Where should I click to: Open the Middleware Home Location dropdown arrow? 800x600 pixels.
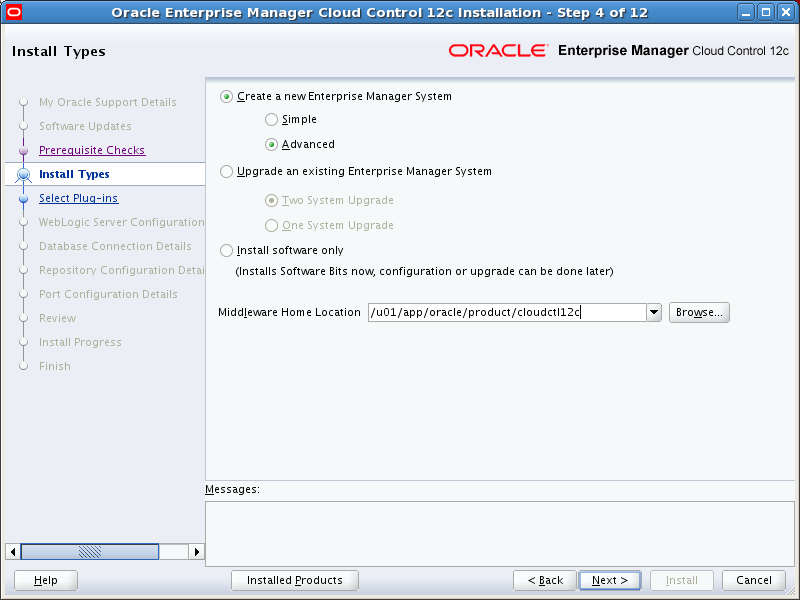coord(654,312)
